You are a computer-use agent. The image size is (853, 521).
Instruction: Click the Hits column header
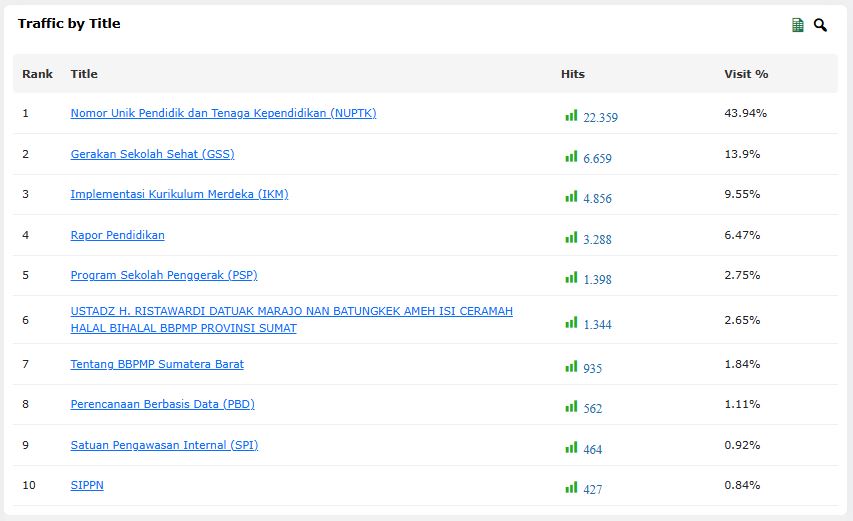click(573, 74)
